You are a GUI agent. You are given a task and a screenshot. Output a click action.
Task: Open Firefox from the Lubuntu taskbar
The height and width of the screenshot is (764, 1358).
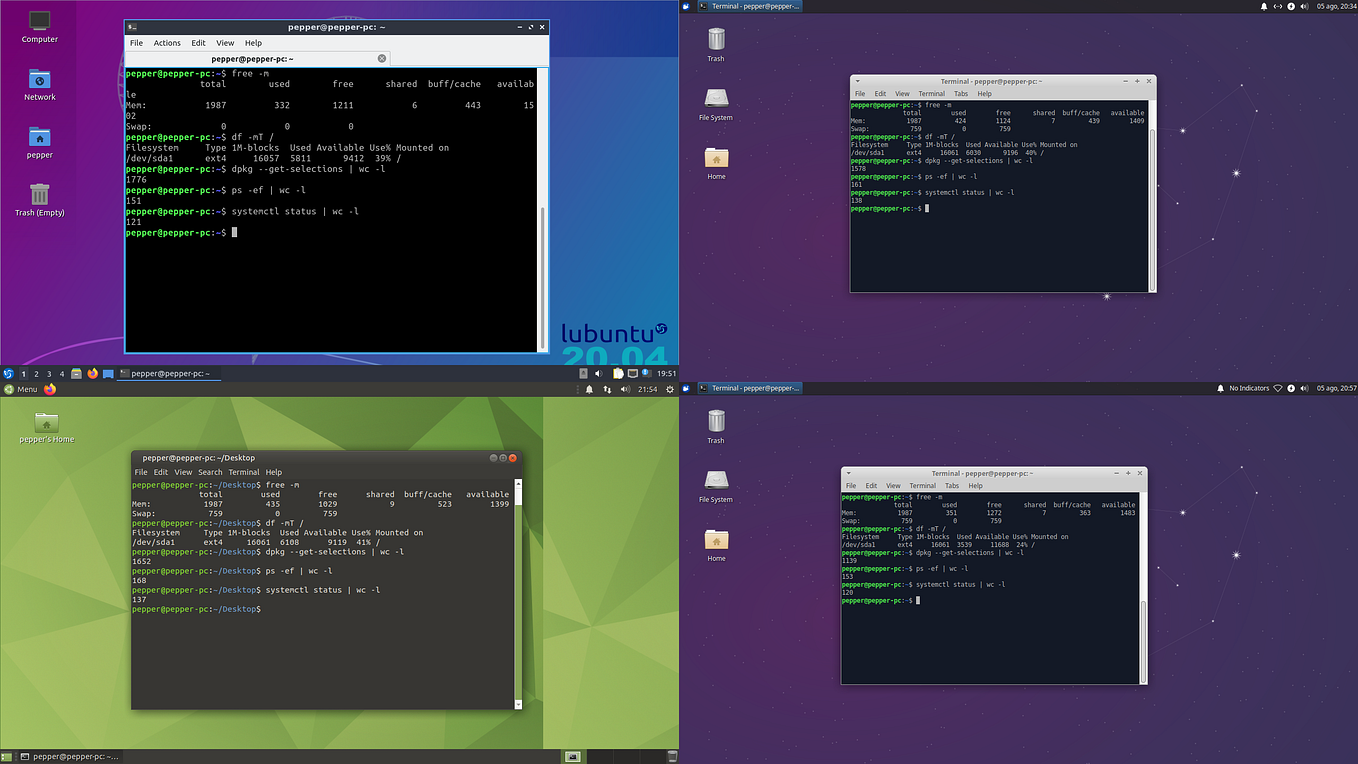92,373
